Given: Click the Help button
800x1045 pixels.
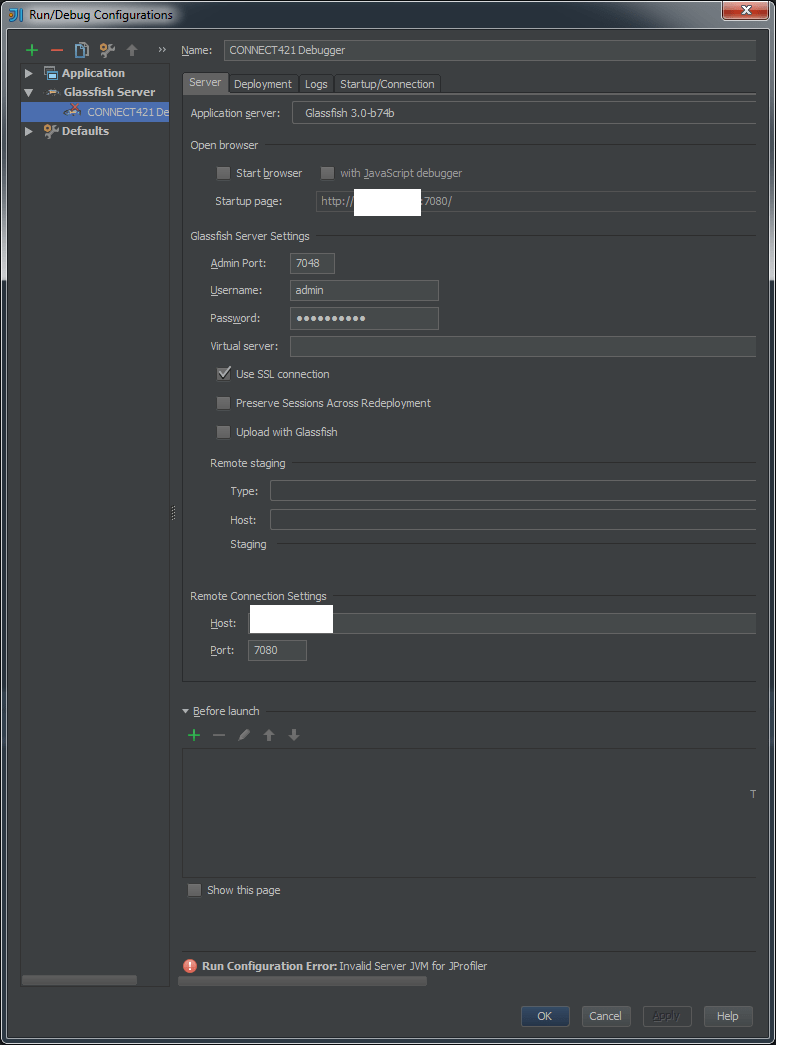Looking at the screenshot, I should pos(728,1016).
